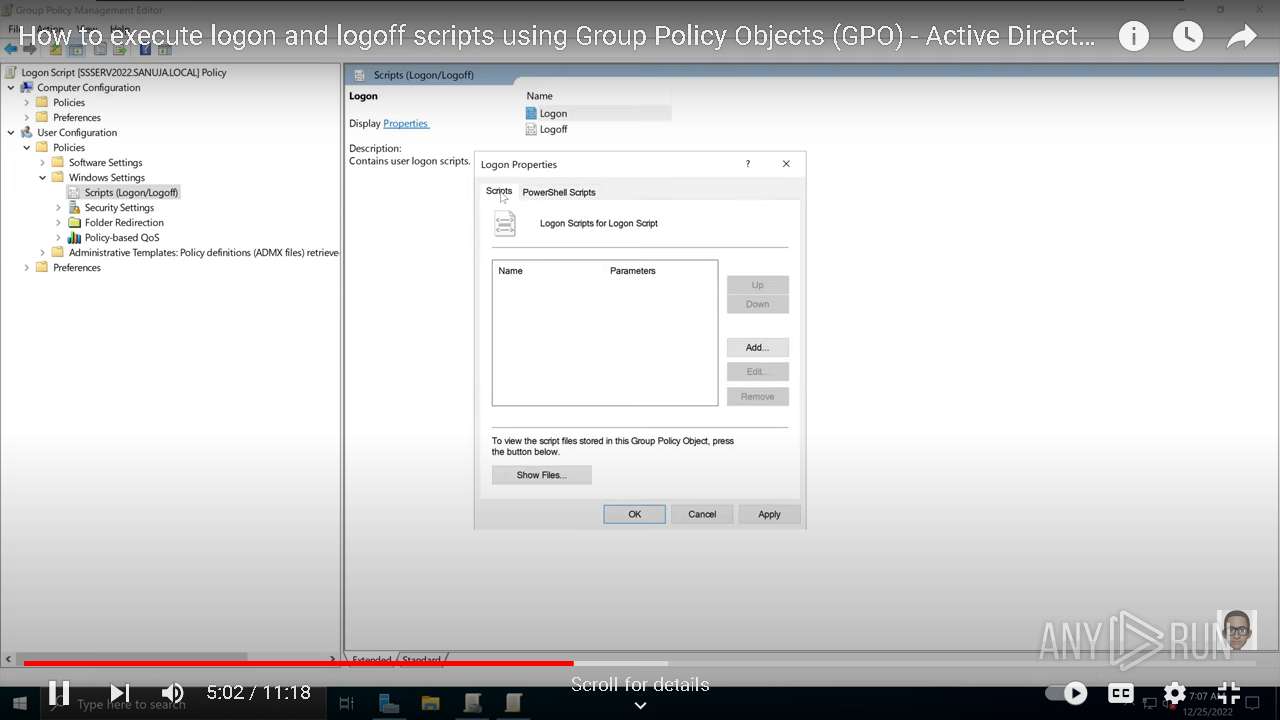
Task: Click the Up button
Action: coord(758,285)
